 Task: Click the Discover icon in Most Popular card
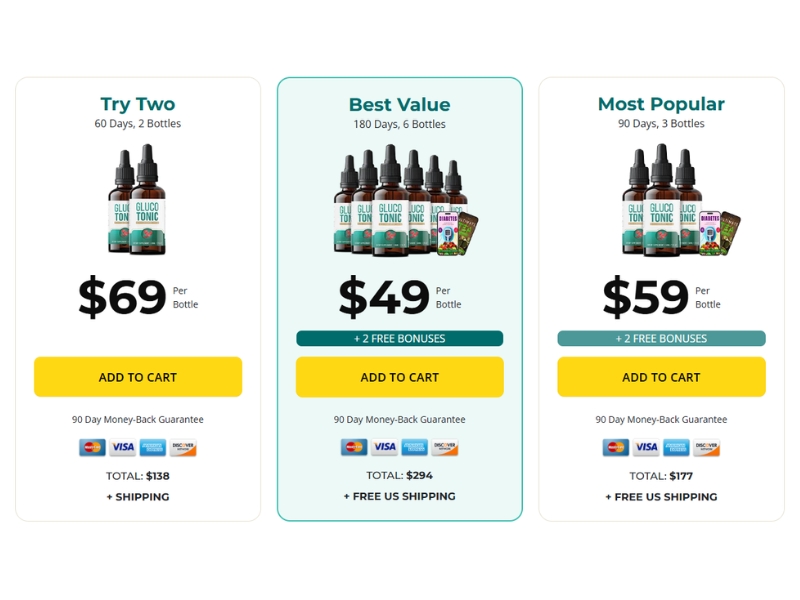coord(707,448)
